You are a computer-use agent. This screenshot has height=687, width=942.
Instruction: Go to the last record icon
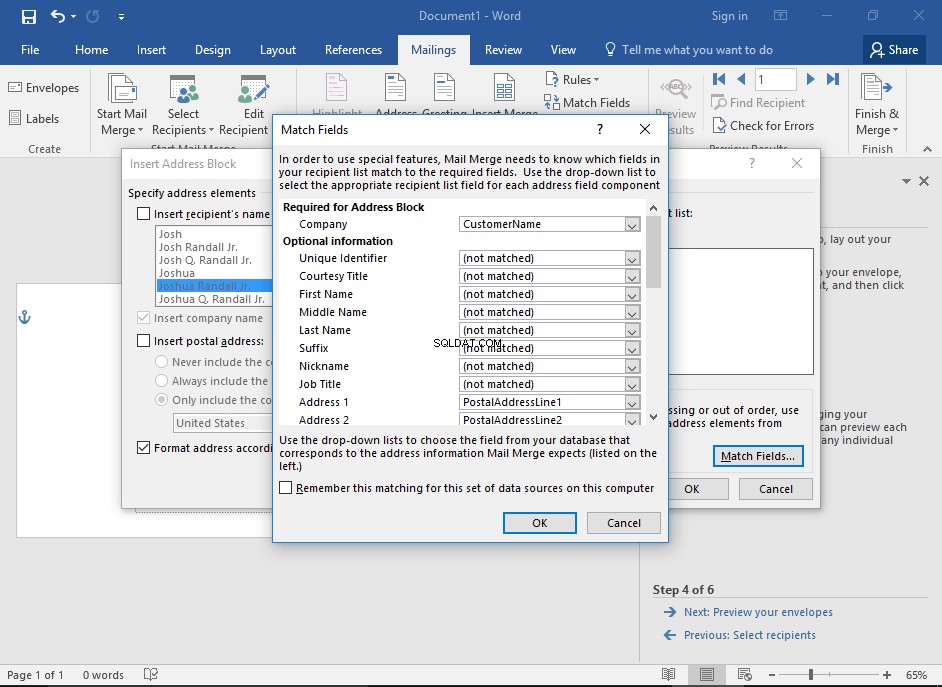(x=833, y=79)
